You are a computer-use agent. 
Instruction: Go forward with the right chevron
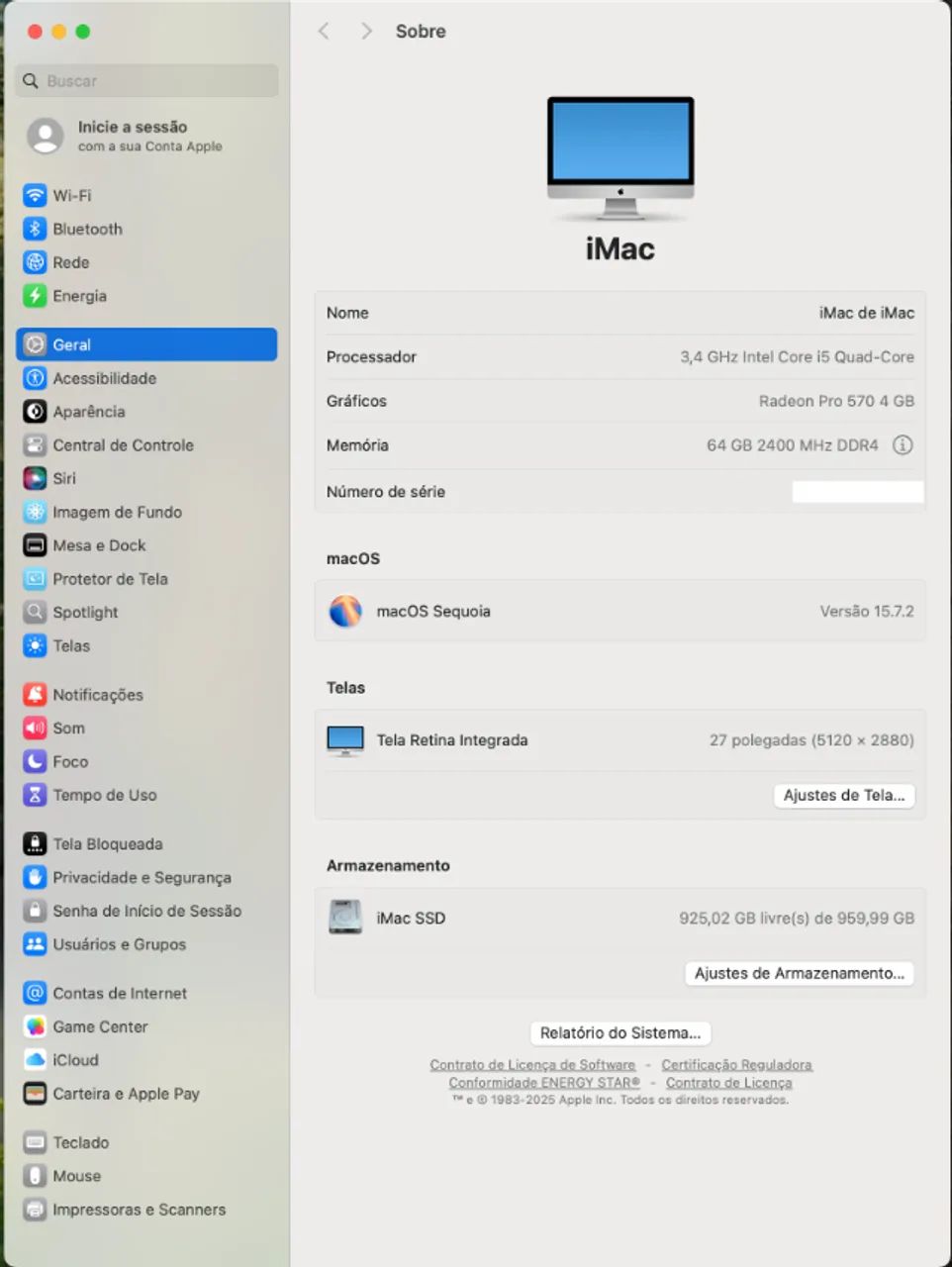pyautogui.click(x=366, y=32)
